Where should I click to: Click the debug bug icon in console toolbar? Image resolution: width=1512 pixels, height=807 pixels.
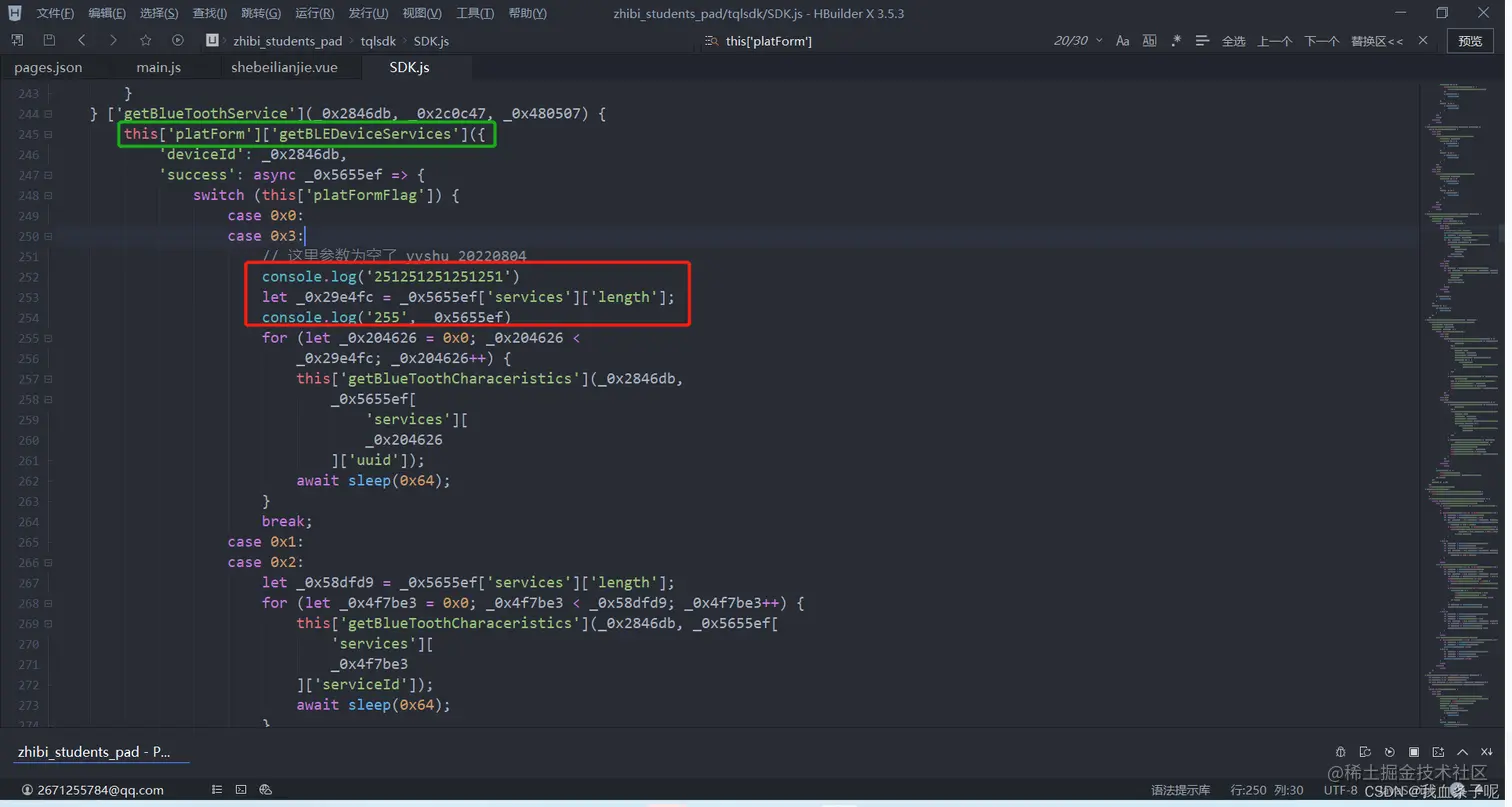[1340, 752]
